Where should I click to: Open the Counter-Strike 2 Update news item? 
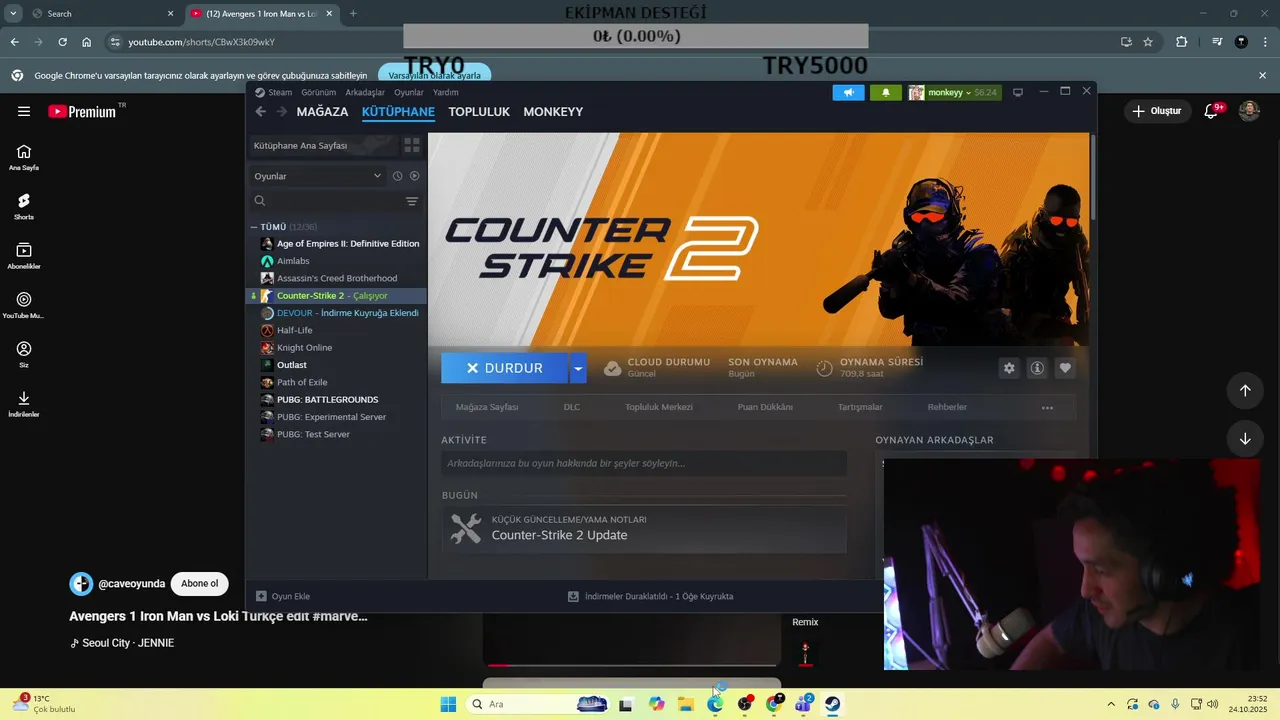point(644,528)
